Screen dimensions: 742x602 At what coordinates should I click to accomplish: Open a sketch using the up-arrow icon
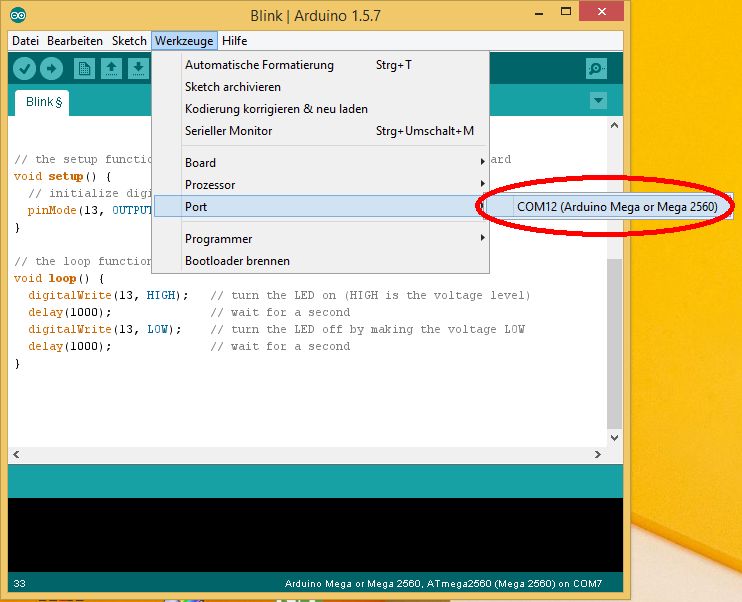pyautogui.click(x=111, y=69)
